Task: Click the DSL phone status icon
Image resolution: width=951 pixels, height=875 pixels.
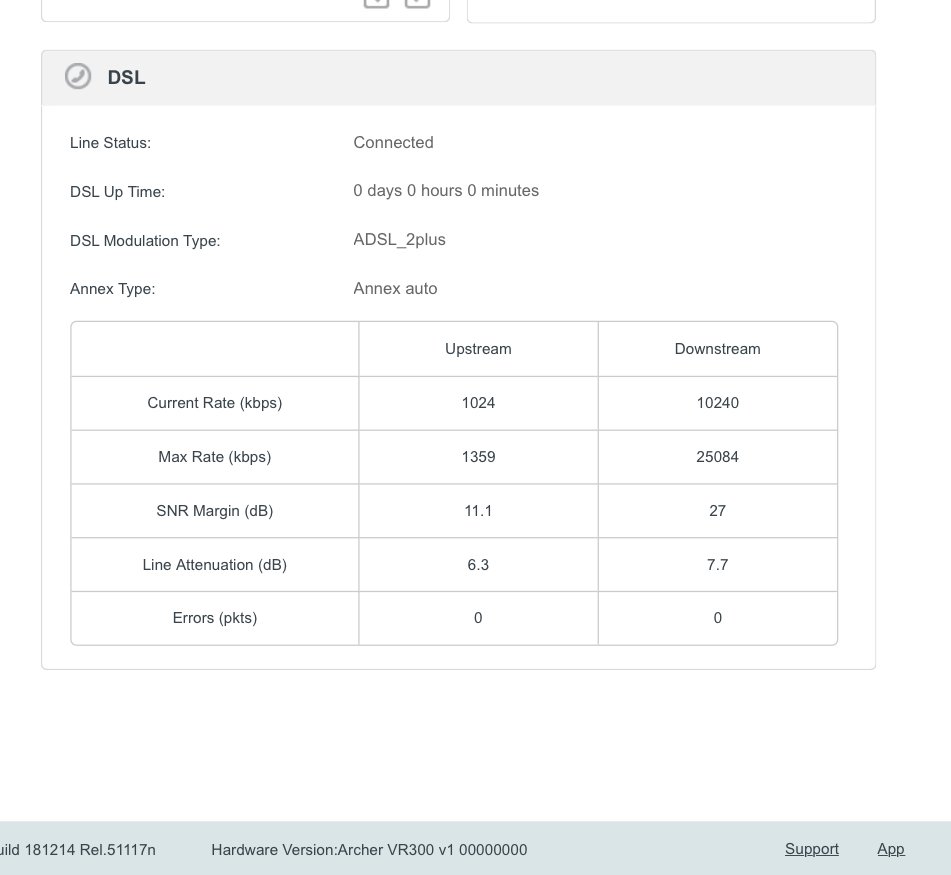Action: click(x=78, y=76)
